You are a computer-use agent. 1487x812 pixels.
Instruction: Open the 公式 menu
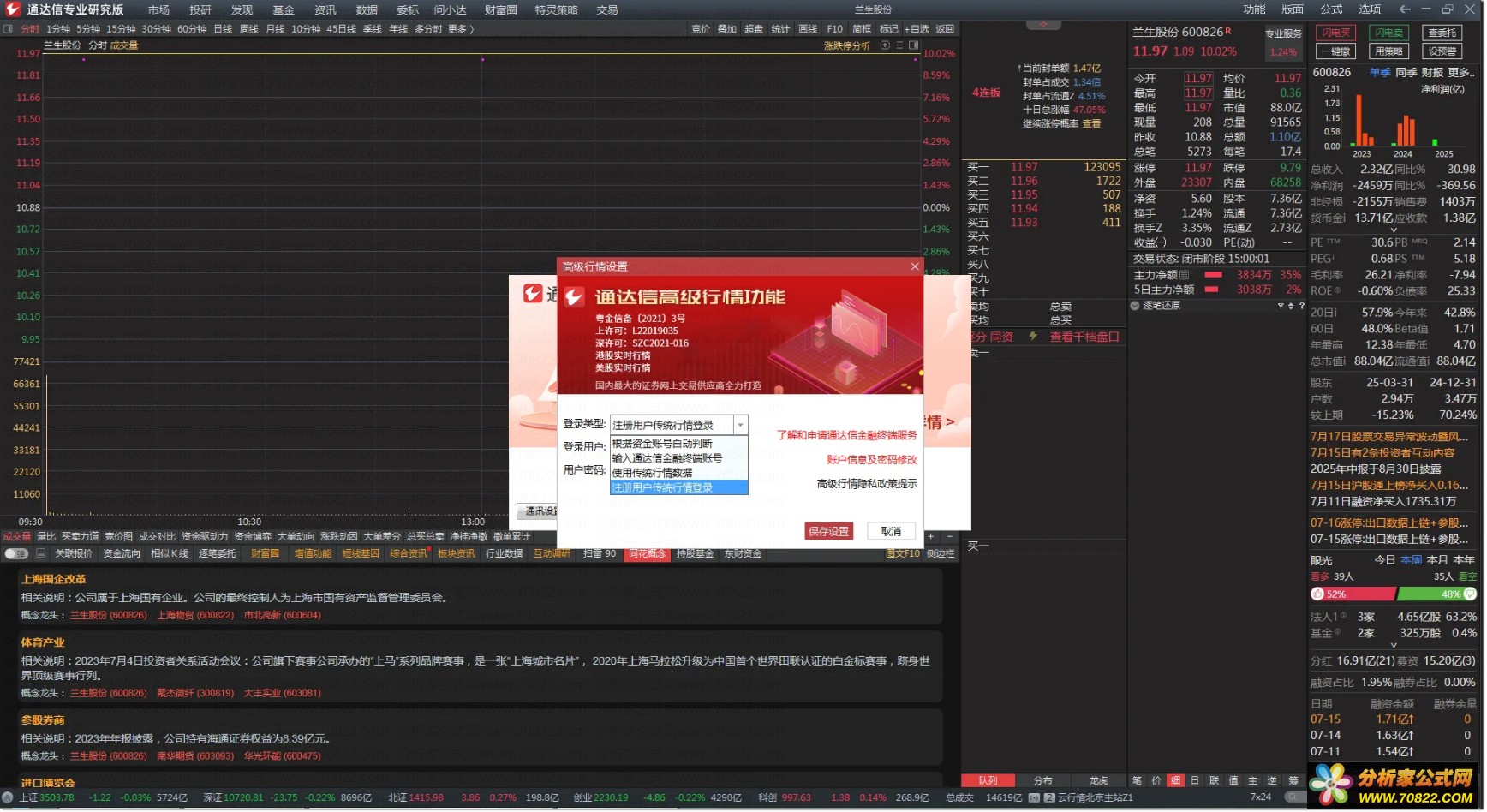(1332, 9)
